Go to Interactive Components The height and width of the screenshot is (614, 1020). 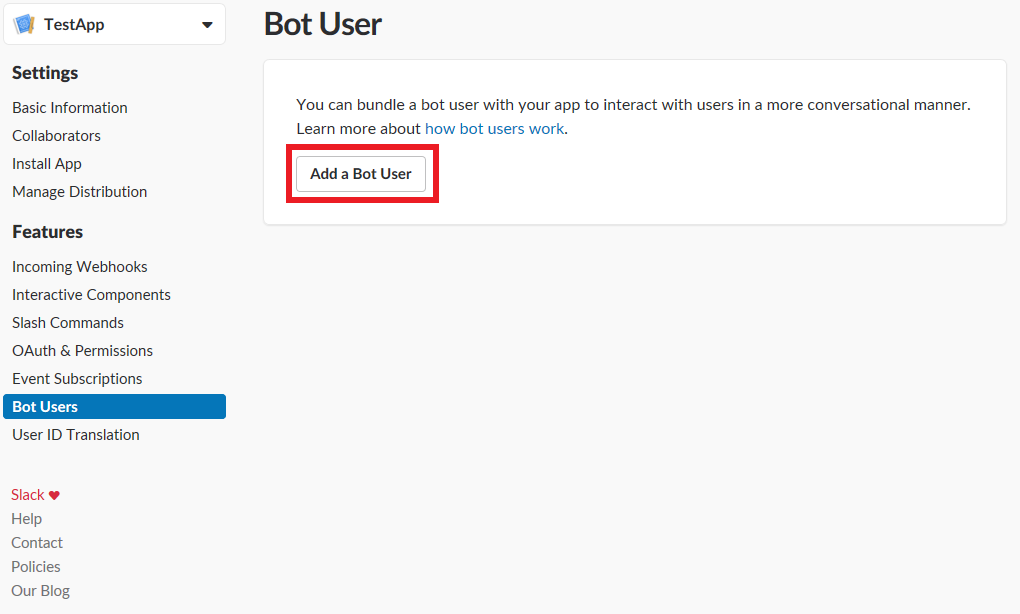91,294
